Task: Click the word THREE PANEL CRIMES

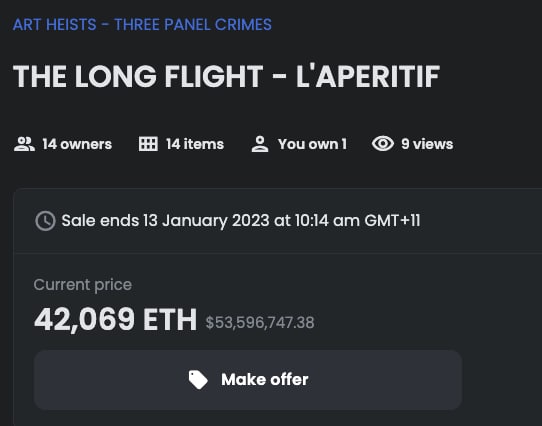Action: pos(193,25)
